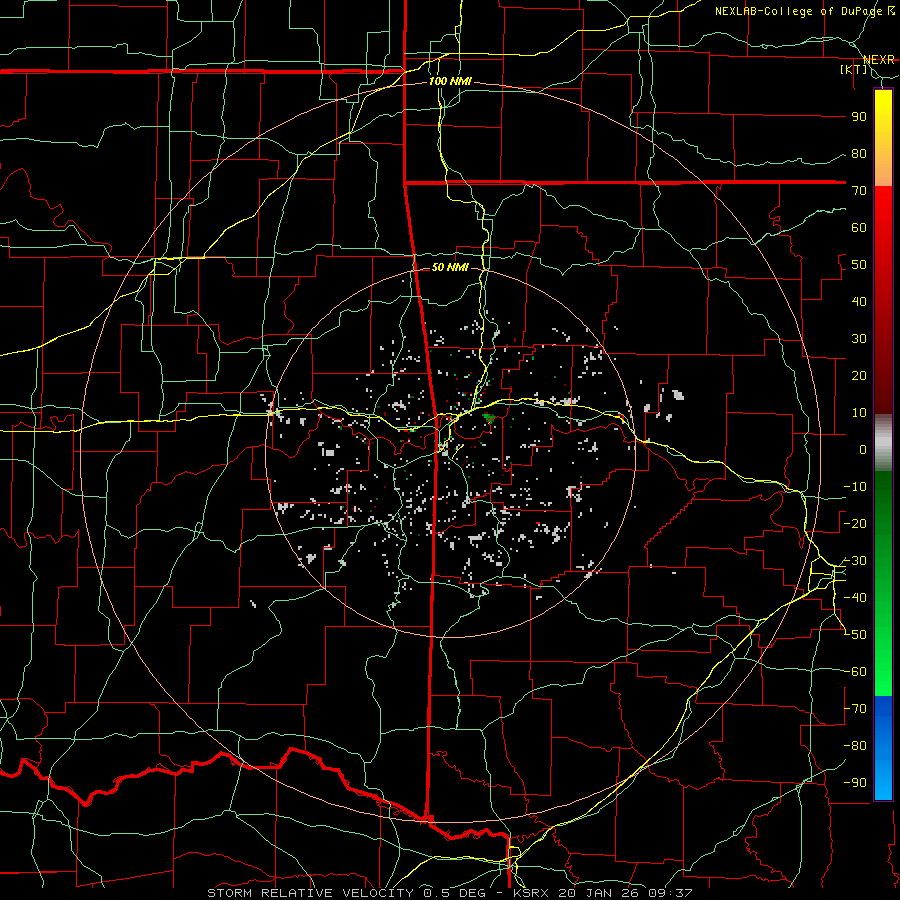This screenshot has height=900, width=900.
Task: Click the '-20' value on velocity scale
Action: (855, 524)
